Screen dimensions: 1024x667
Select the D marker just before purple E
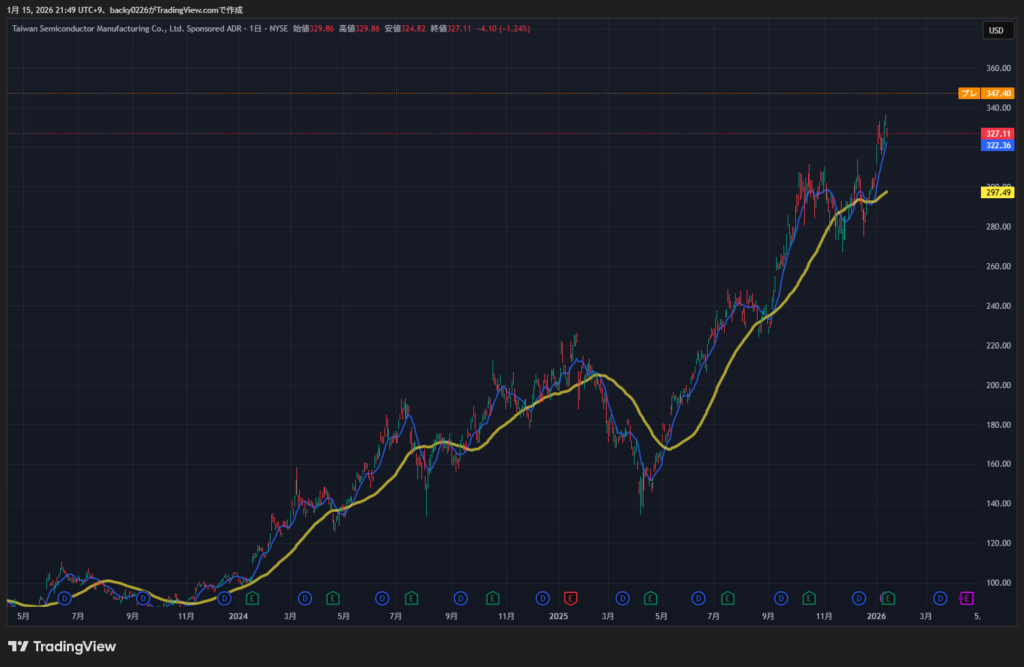940,598
